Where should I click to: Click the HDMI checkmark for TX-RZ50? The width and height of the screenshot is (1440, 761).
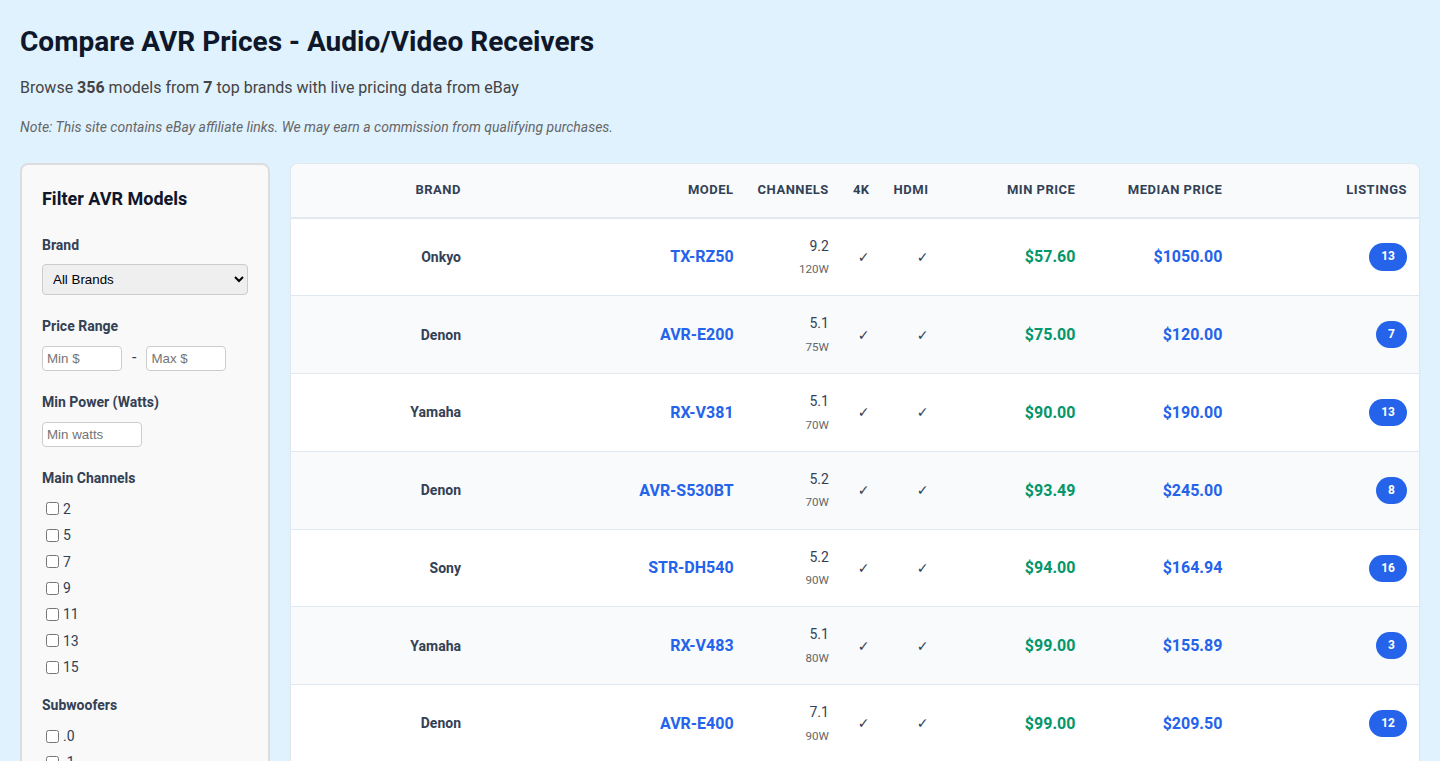click(x=922, y=257)
